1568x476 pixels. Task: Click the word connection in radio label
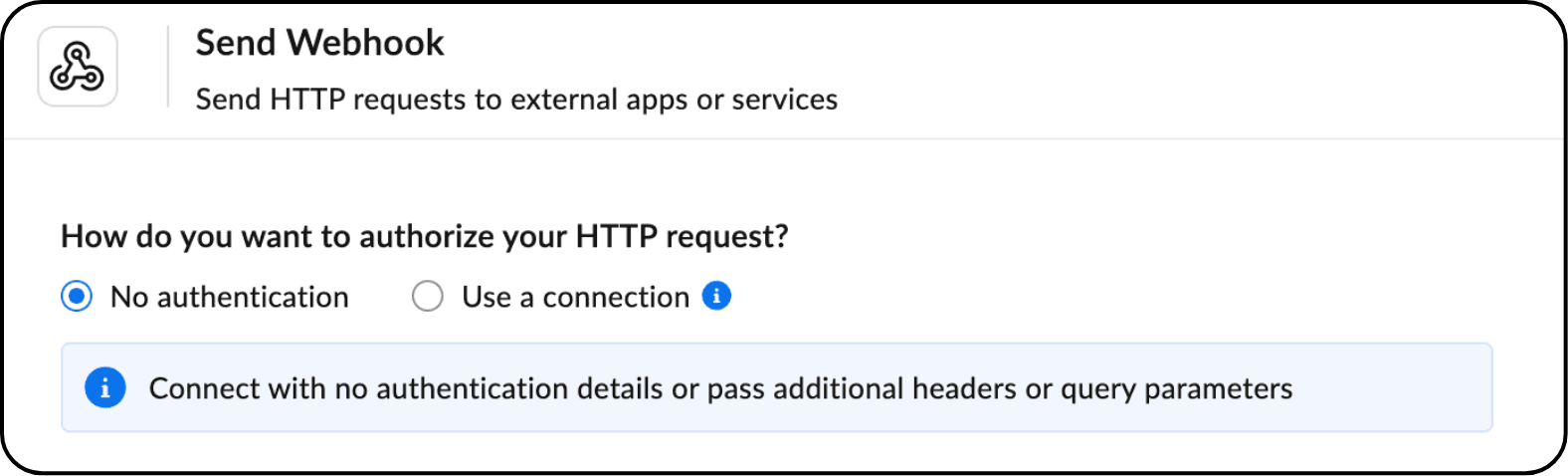click(x=616, y=297)
